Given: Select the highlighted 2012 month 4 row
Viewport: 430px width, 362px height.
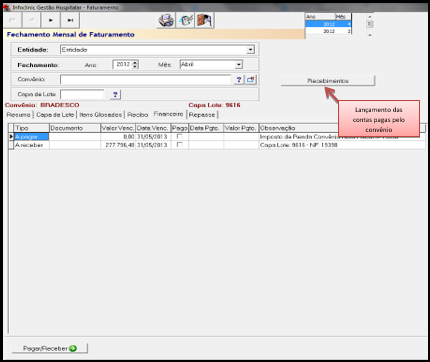Looking at the screenshot, I should 328,24.
